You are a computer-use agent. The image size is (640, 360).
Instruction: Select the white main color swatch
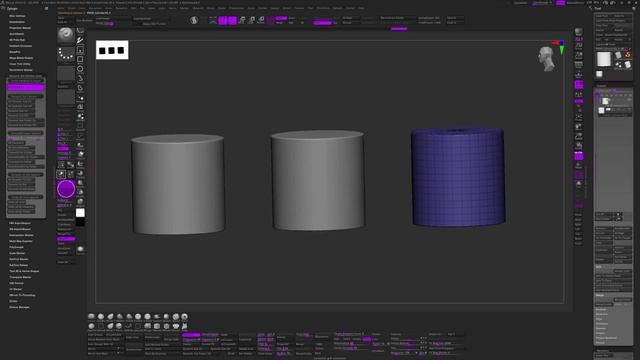coord(80,213)
